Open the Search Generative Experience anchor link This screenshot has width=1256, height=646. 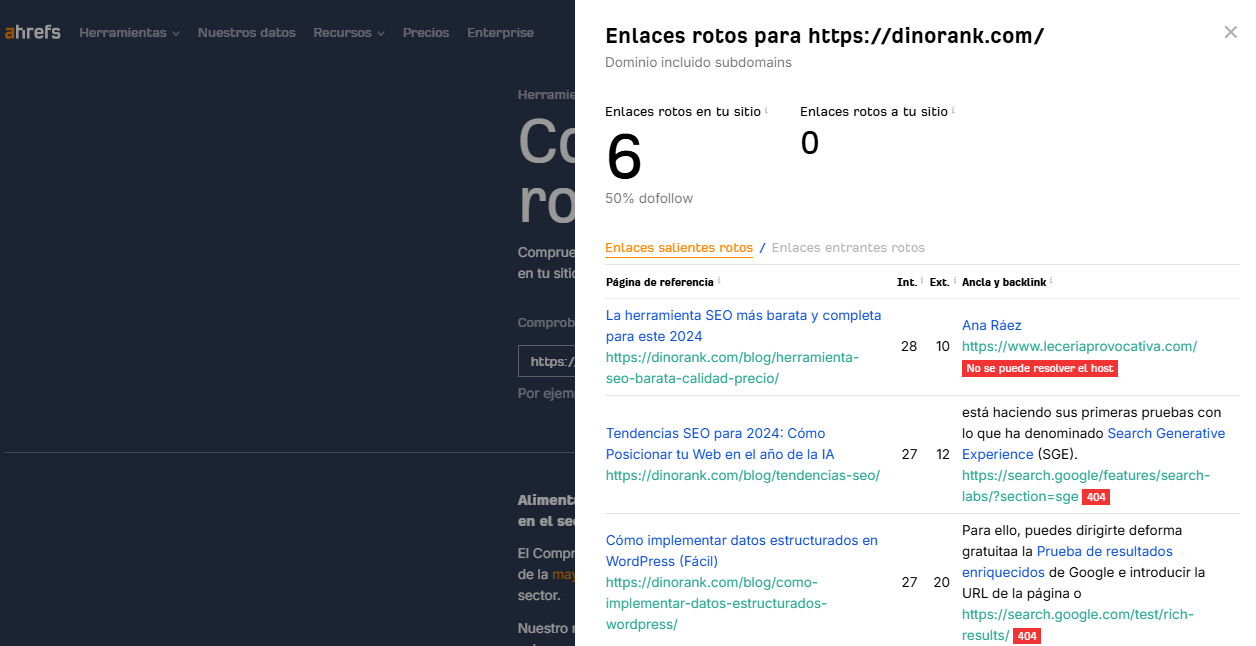tap(1093, 444)
